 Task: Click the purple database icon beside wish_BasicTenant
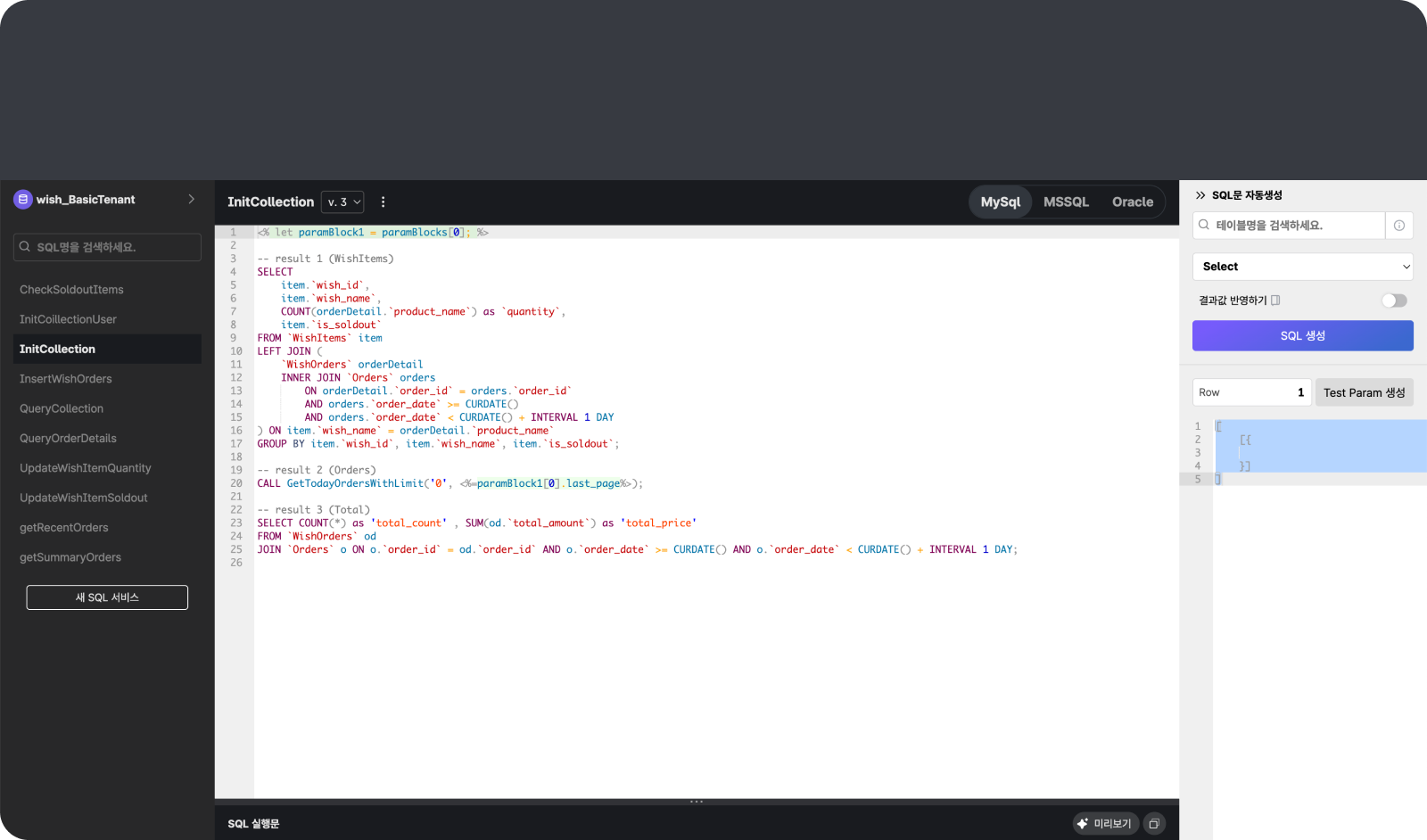pos(23,200)
